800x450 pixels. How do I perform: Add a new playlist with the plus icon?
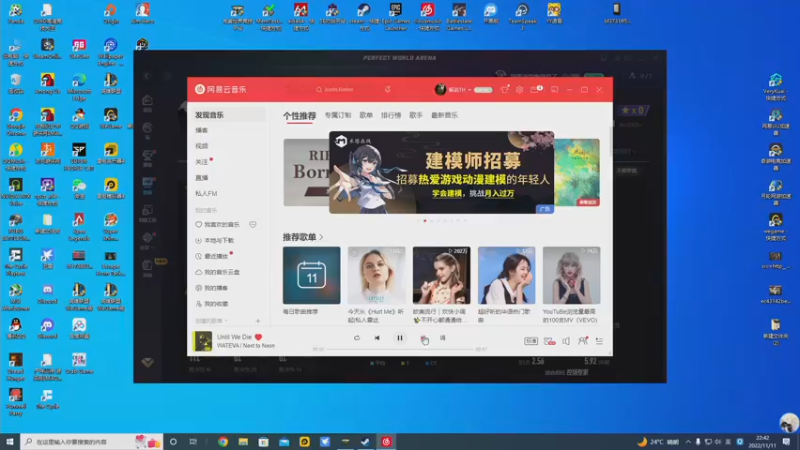258,321
